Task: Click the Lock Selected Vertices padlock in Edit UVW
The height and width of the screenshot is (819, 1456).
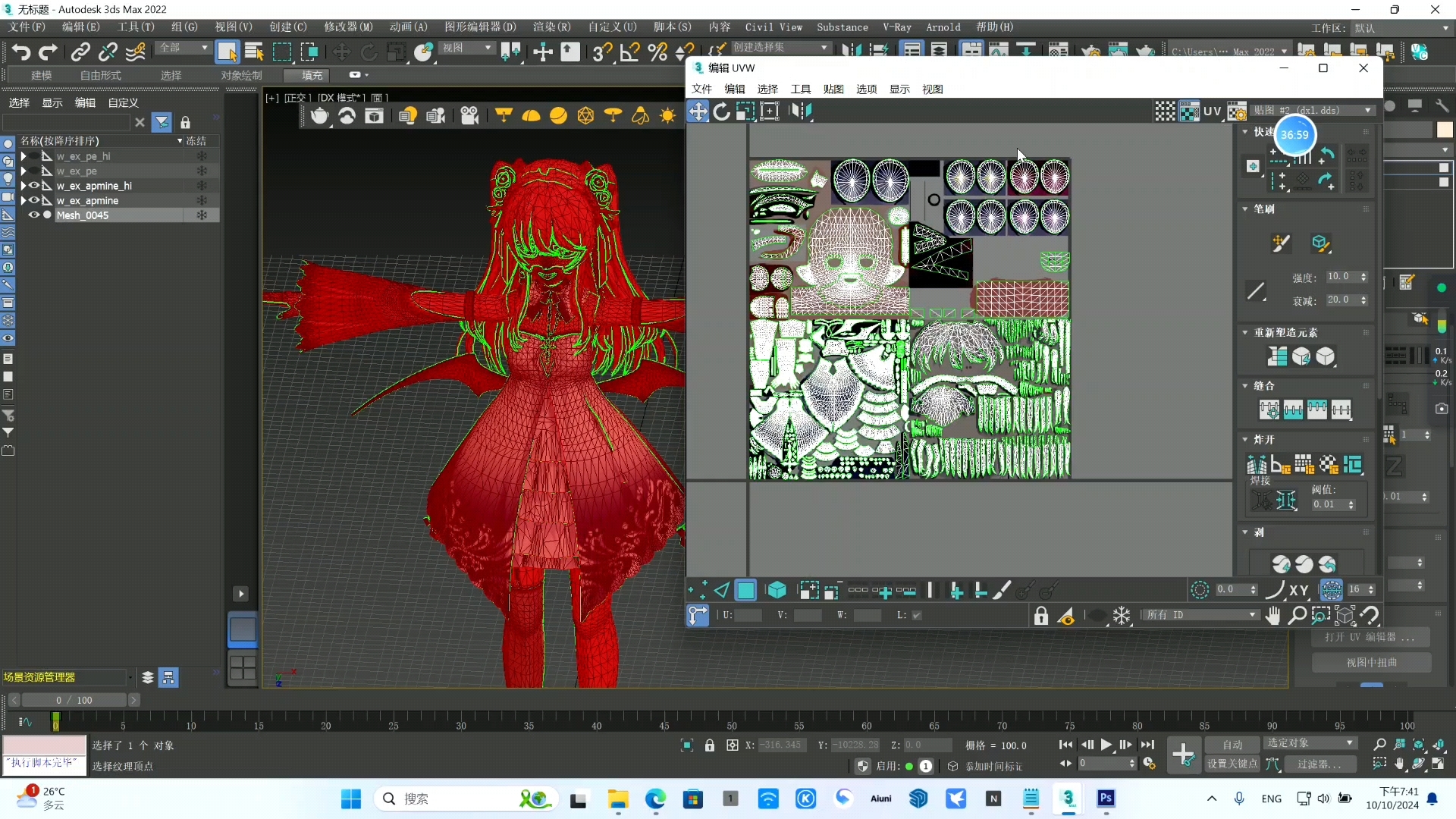Action: [x=1041, y=615]
